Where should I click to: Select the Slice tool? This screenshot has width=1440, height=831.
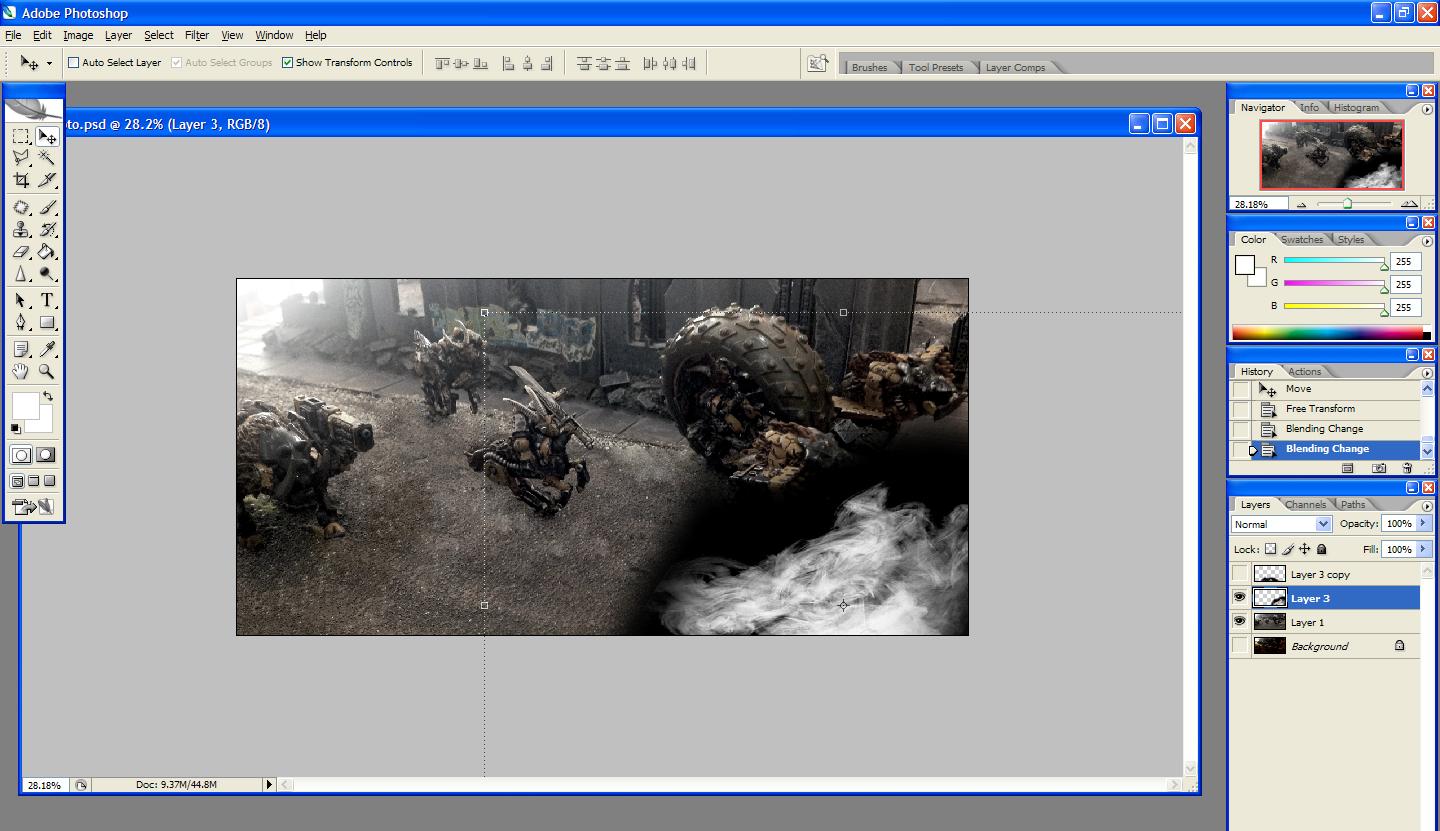tap(47, 180)
